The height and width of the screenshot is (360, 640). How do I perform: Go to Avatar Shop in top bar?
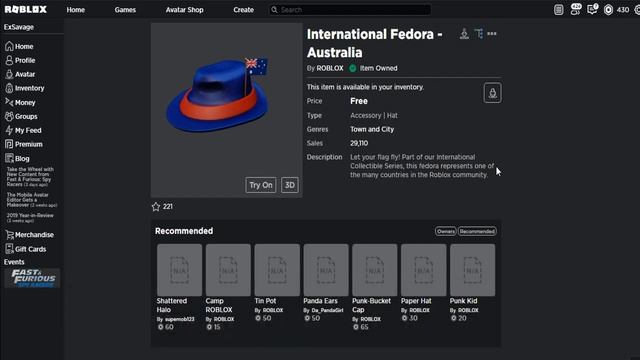[184, 10]
